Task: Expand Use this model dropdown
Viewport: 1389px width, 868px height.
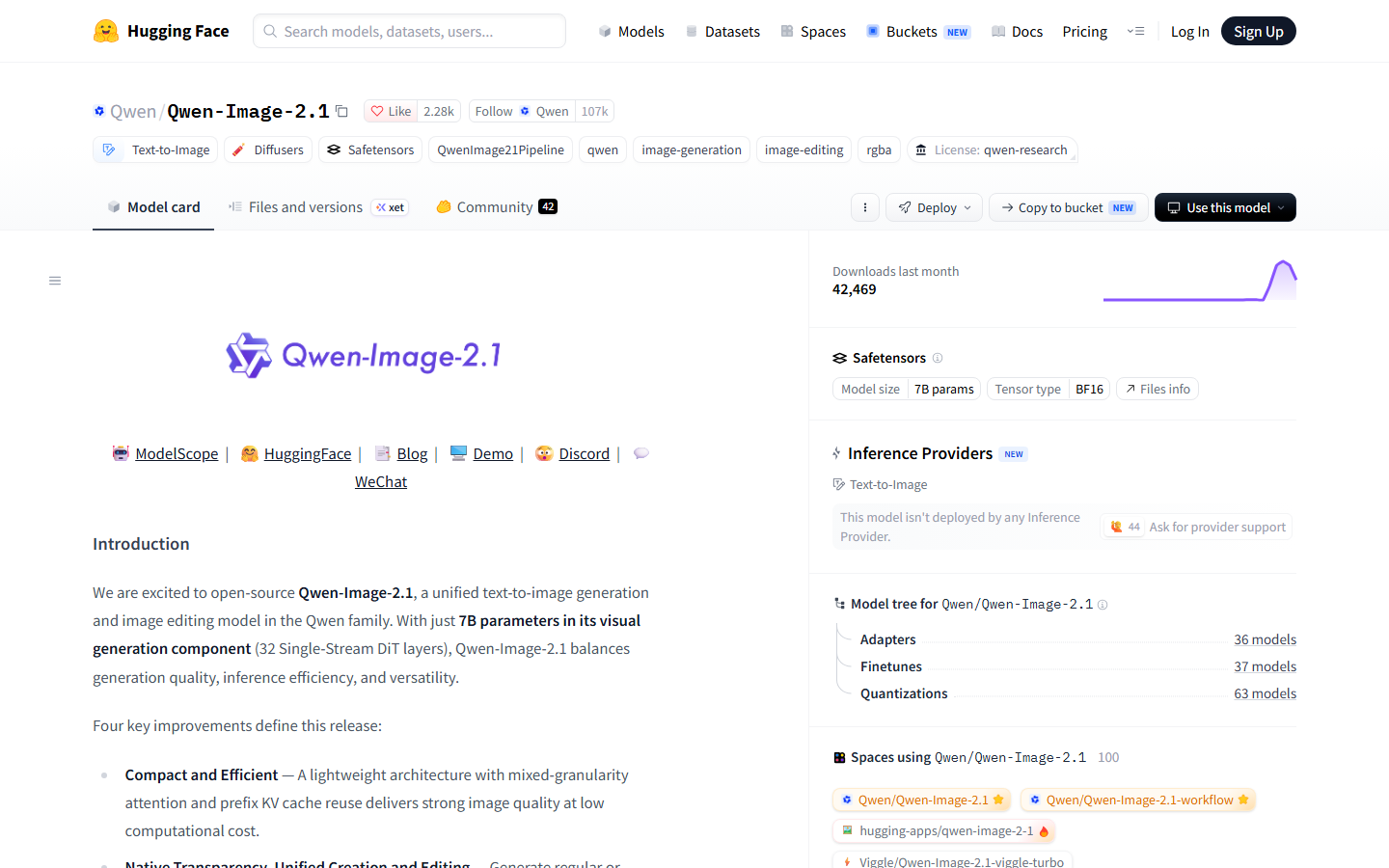Action: pos(1225,207)
